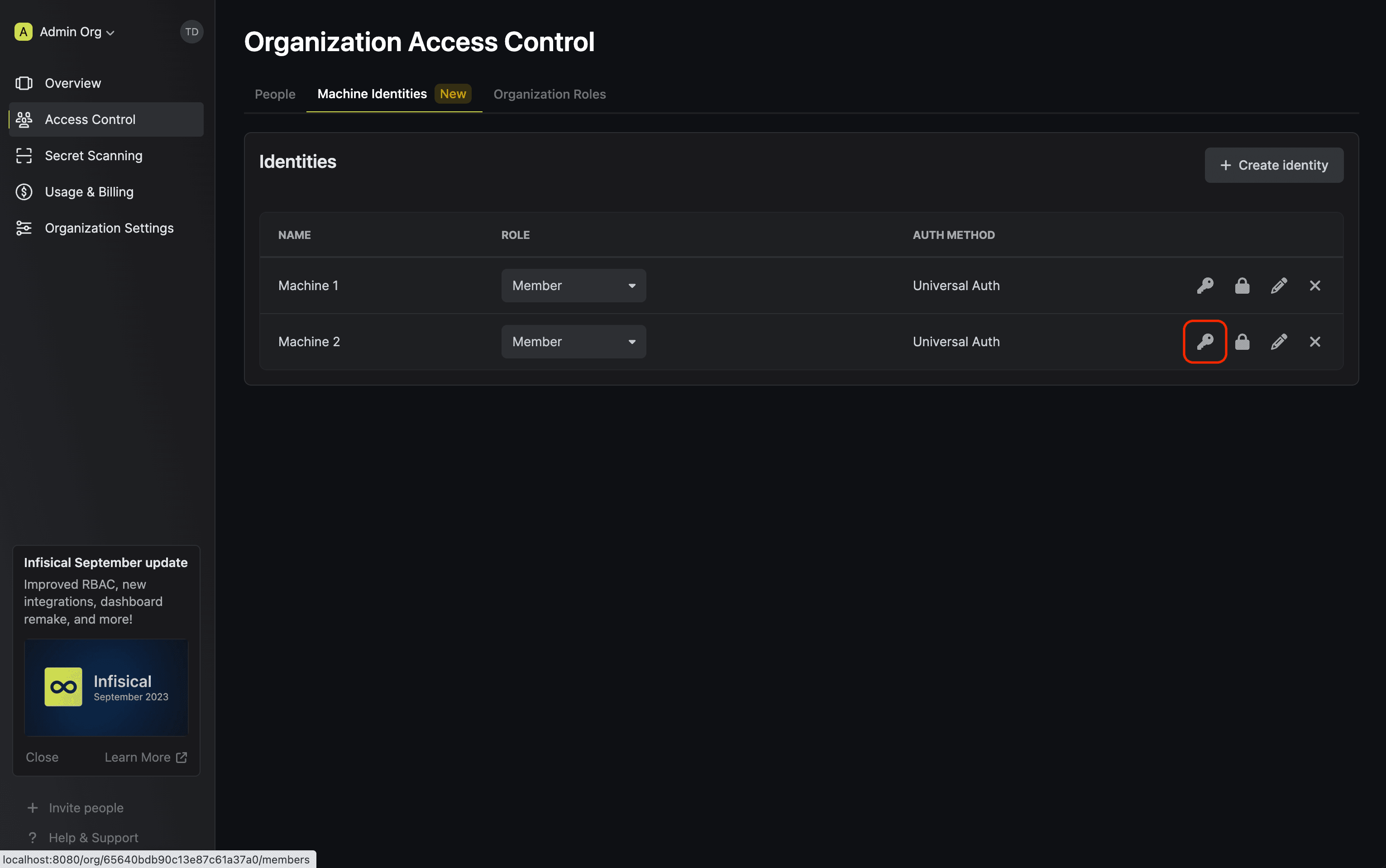Click the key icon for Machine 2
The width and height of the screenshot is (1386, 868).
[1205, 341]
